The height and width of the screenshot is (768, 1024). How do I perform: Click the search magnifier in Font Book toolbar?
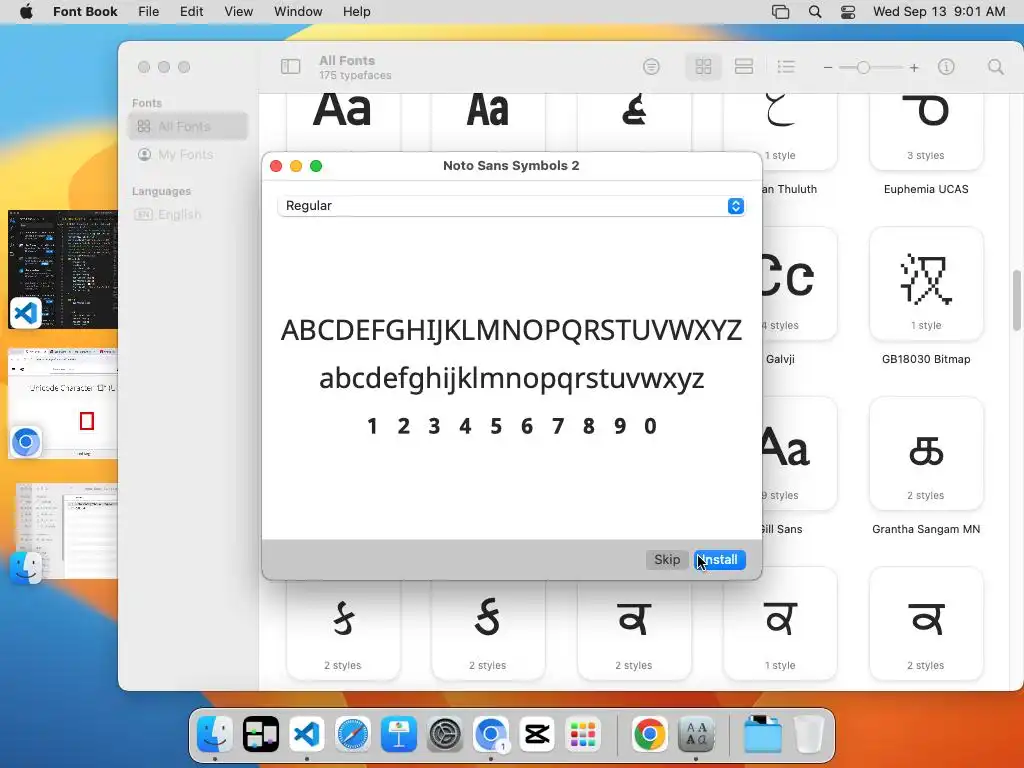(995, 67)
